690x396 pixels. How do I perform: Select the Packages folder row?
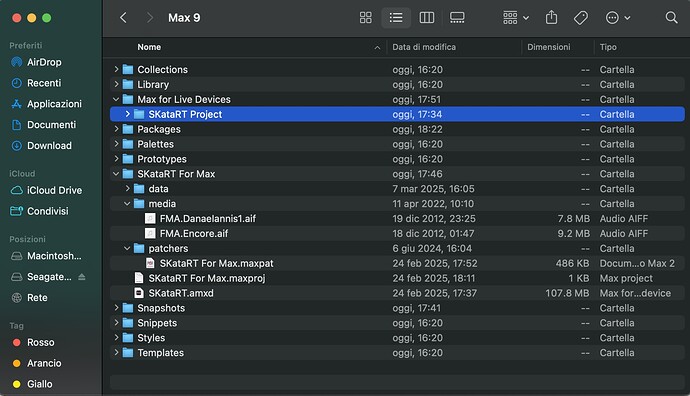point(397,129)
